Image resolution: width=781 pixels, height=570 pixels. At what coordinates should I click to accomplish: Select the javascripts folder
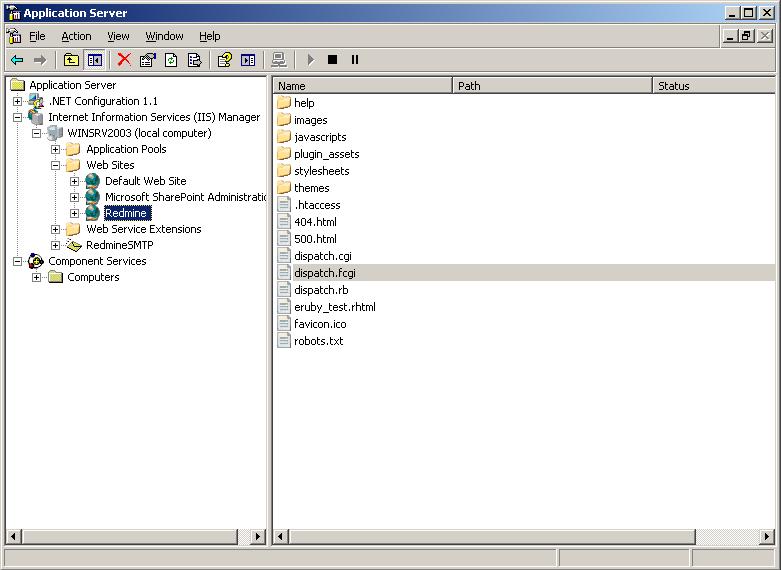pyautogui.click(x=320, y=137)
